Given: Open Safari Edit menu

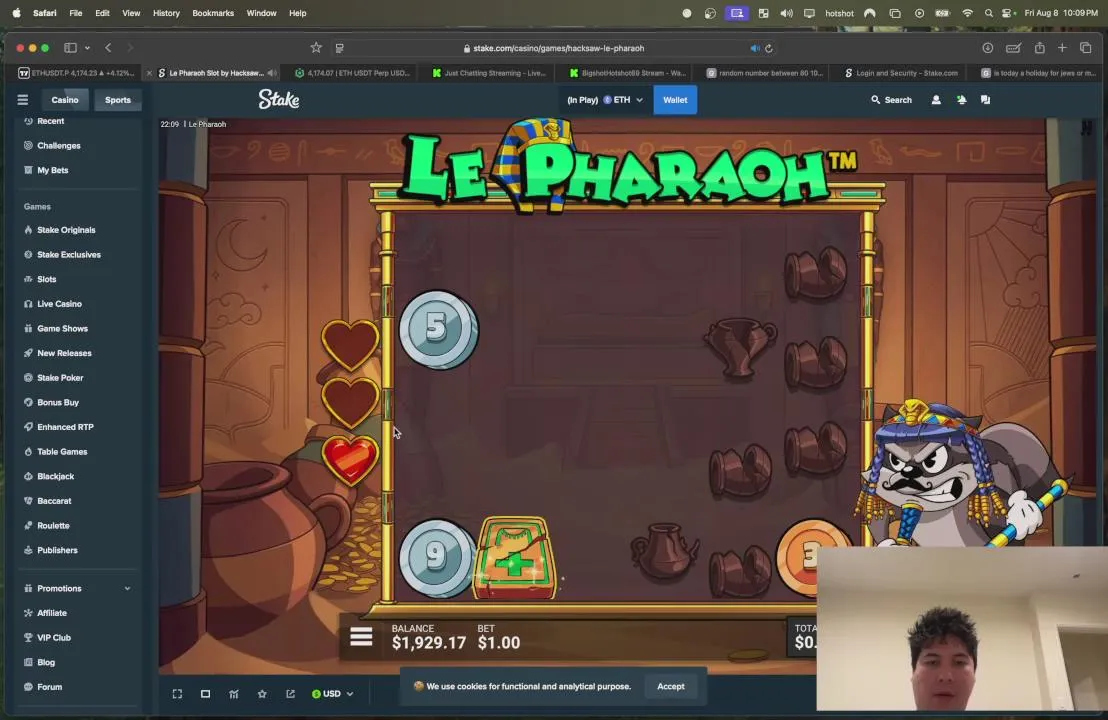Looking at the screenshot, I should [102, 13].
